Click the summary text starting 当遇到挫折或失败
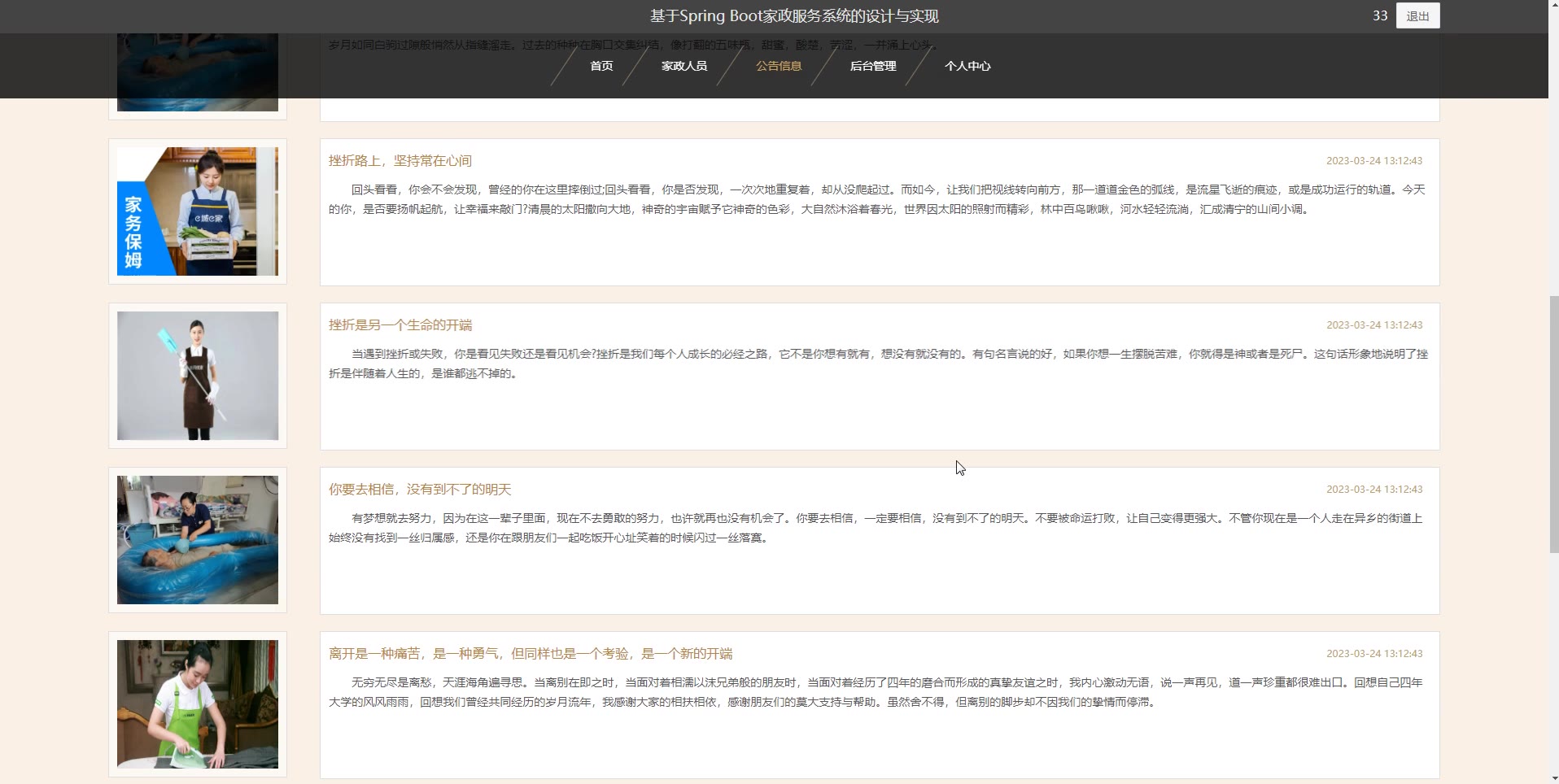Viewport: 1559px width, 784px height. [878, 364]
